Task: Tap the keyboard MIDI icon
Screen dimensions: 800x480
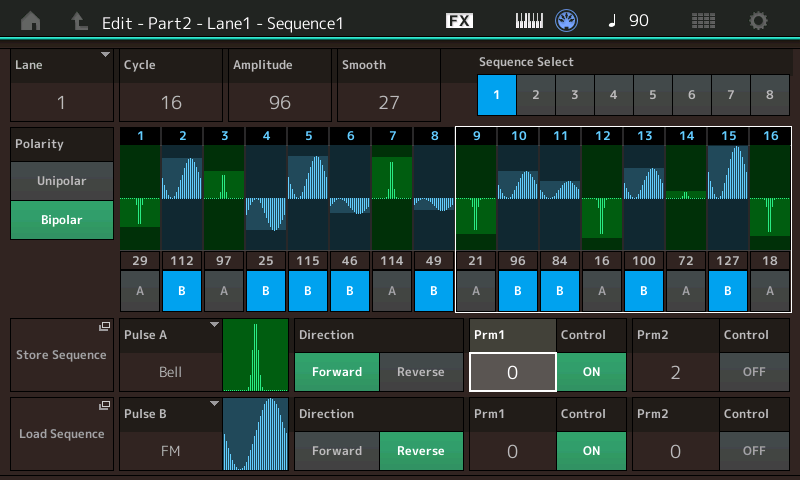Action: [x=529, y=20]
